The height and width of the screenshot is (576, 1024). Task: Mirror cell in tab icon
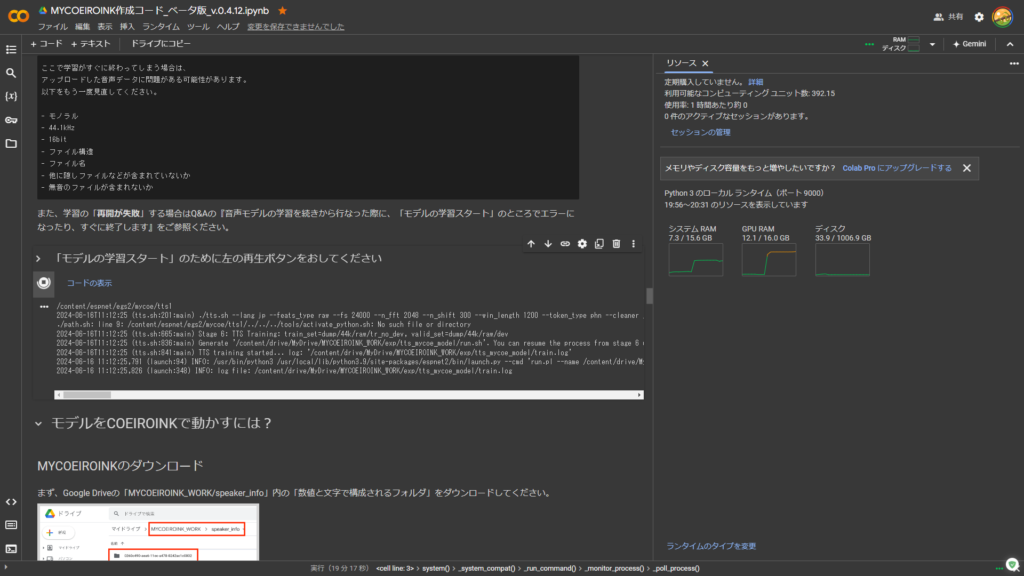click(x=599, y=244)
